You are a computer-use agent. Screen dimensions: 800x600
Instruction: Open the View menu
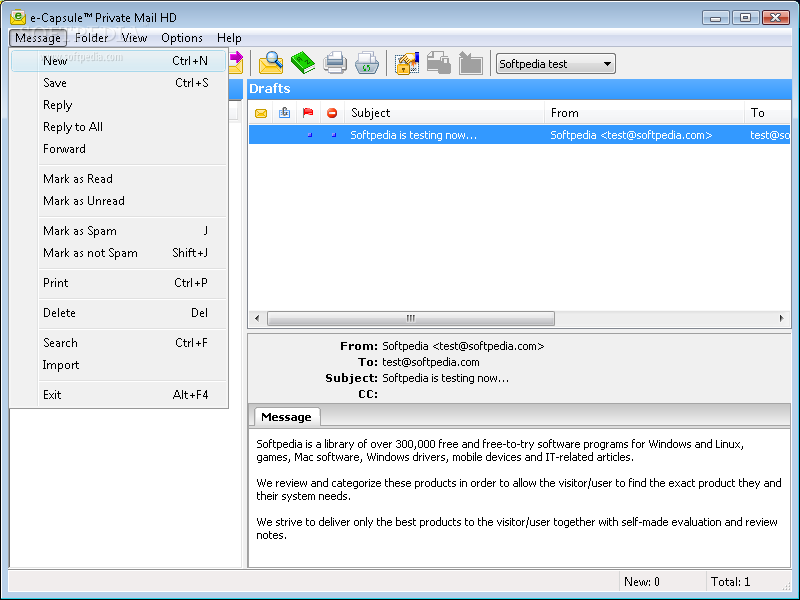tap(134, 38)
